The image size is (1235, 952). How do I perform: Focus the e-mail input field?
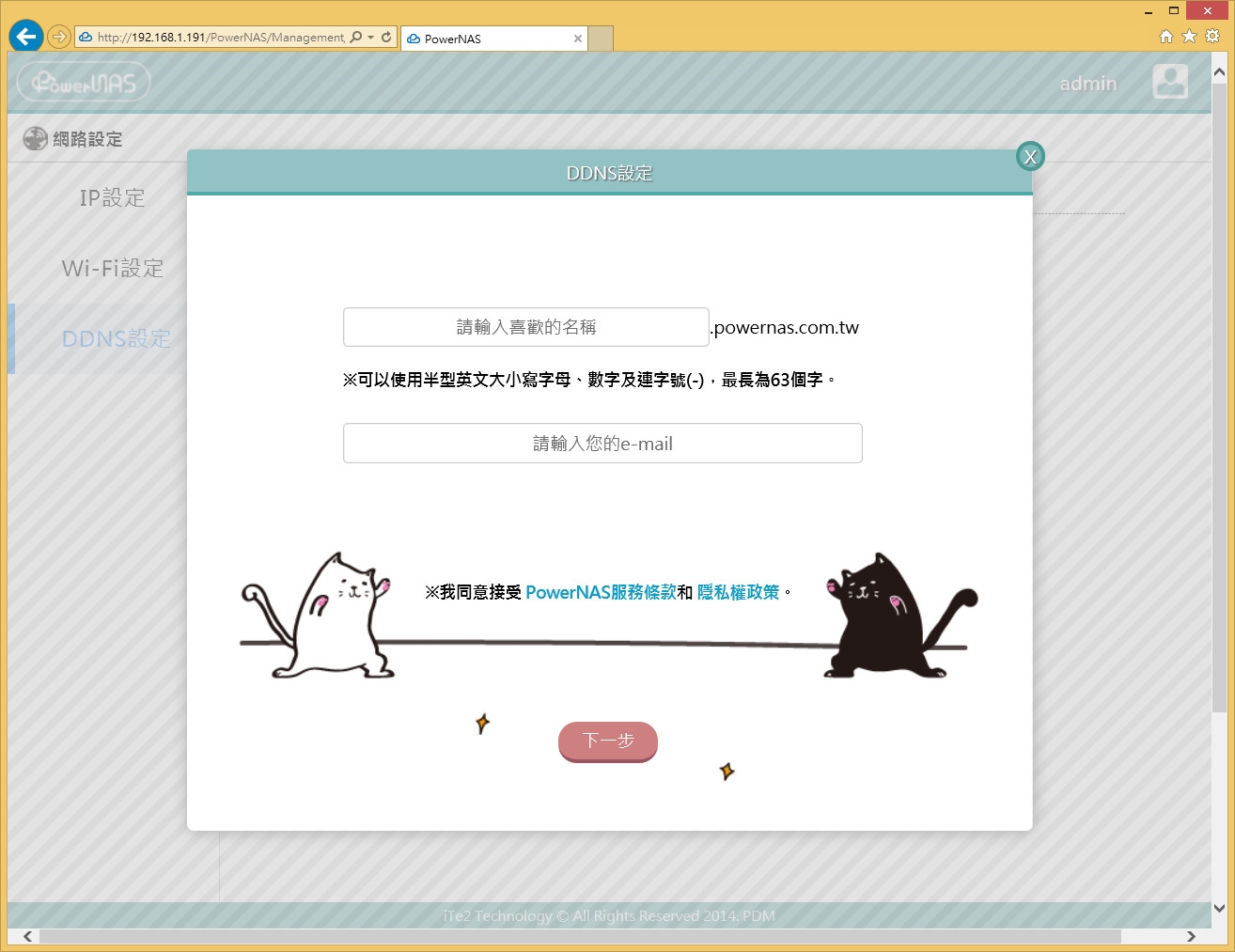click(x=602, y=444)
